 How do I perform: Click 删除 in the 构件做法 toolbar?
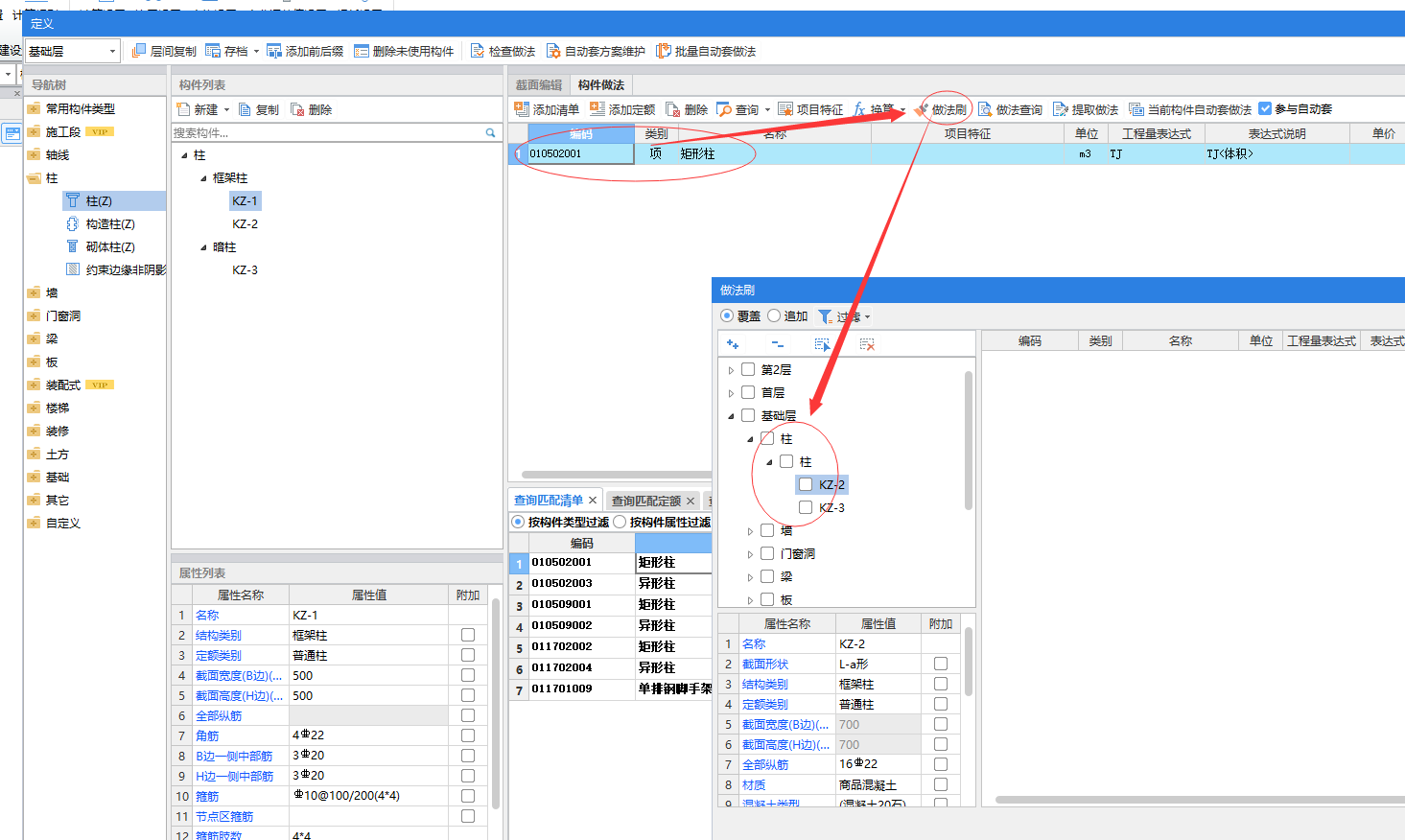[687, 109]
